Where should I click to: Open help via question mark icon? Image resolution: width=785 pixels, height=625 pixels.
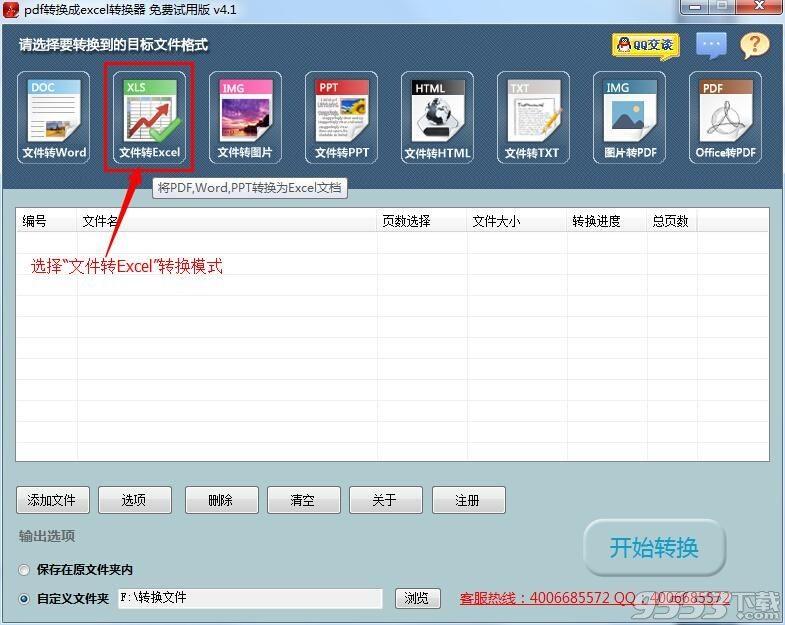[x=754, y=46]
